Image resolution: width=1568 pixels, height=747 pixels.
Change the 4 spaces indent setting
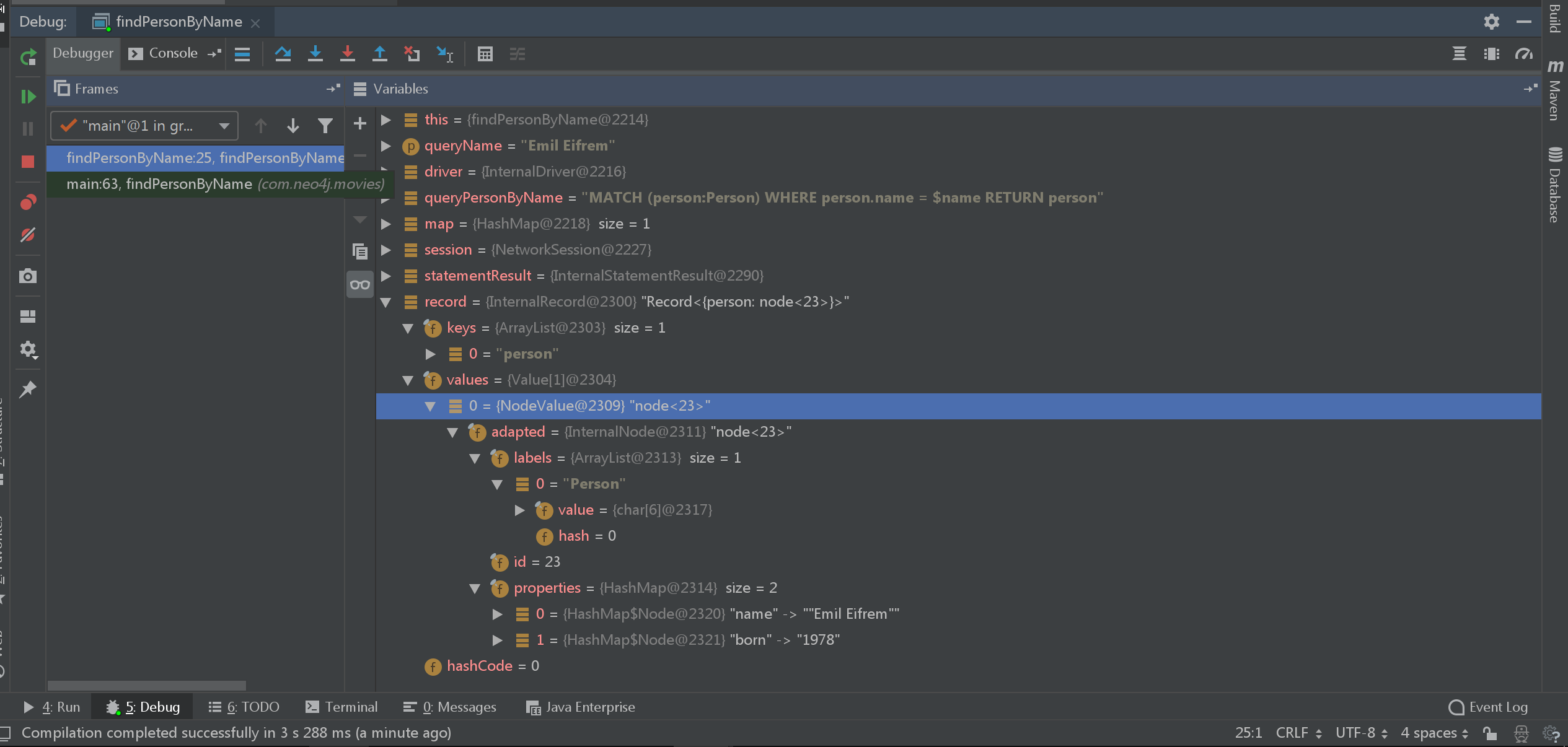(x=1435, y=733)
